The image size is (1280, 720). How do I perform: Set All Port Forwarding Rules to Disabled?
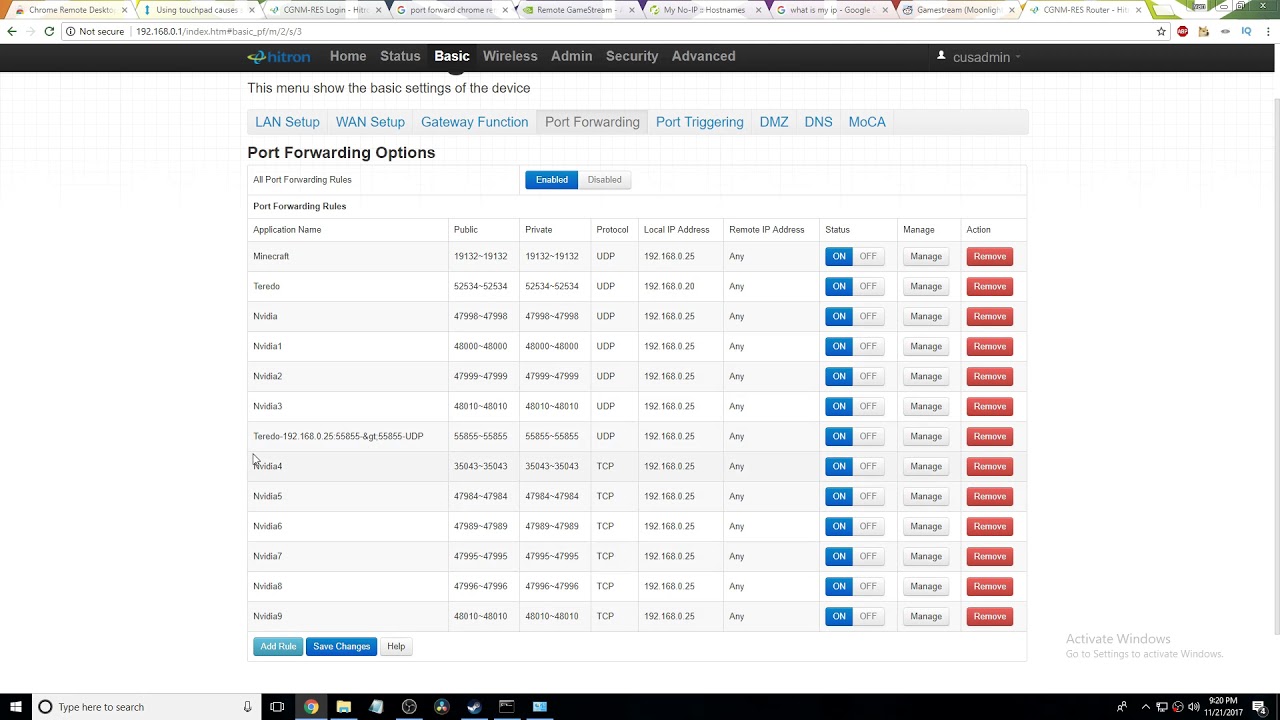coord(604,180)
